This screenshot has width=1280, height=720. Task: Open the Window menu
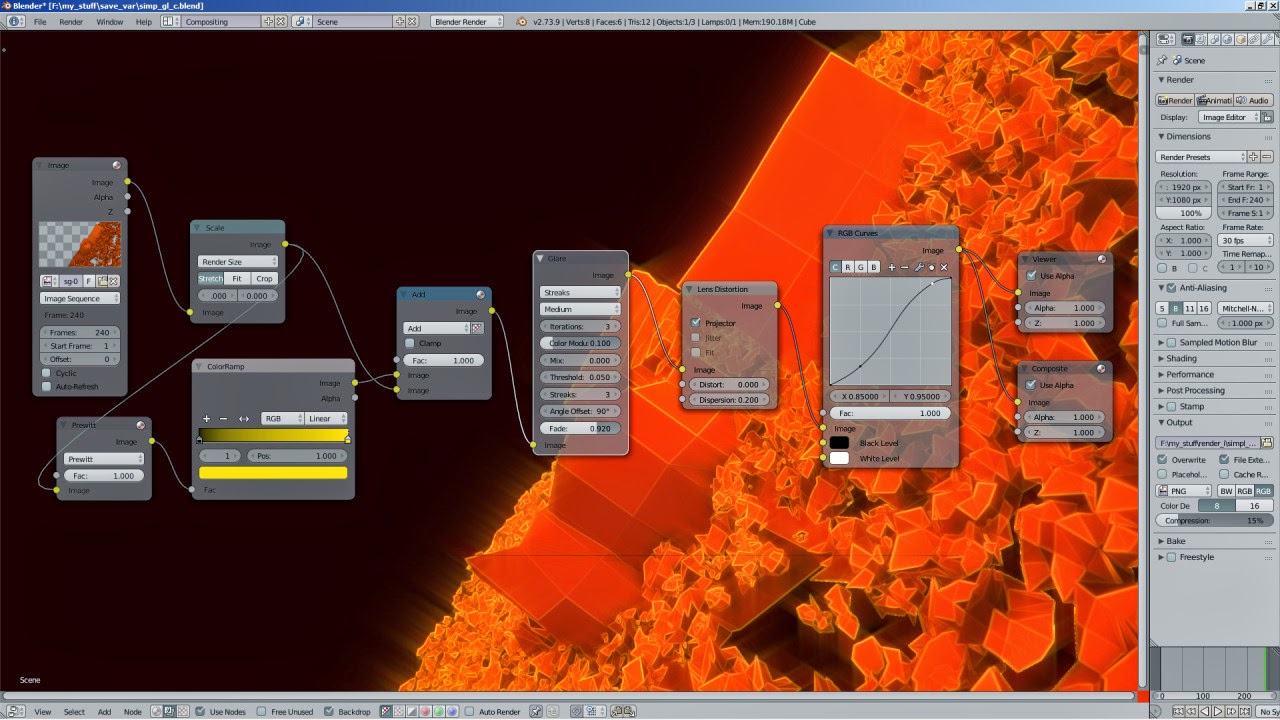110,21
